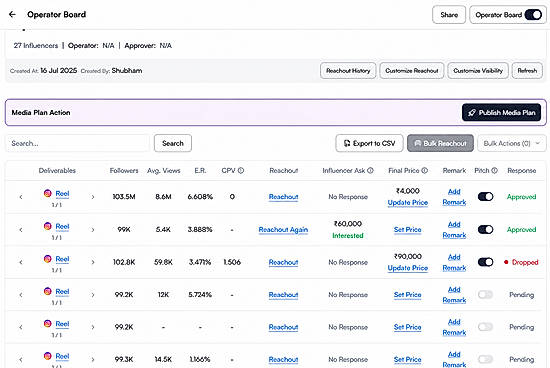Click the Influencer Ask info icon
This screenshot has width=550, height=368.
370,170
